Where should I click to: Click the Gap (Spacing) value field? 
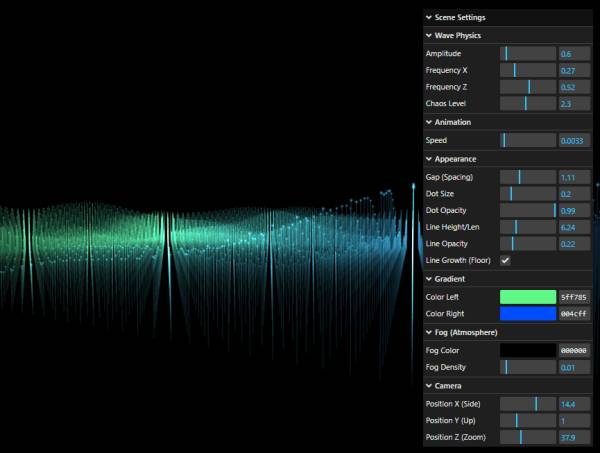(573, 177)
